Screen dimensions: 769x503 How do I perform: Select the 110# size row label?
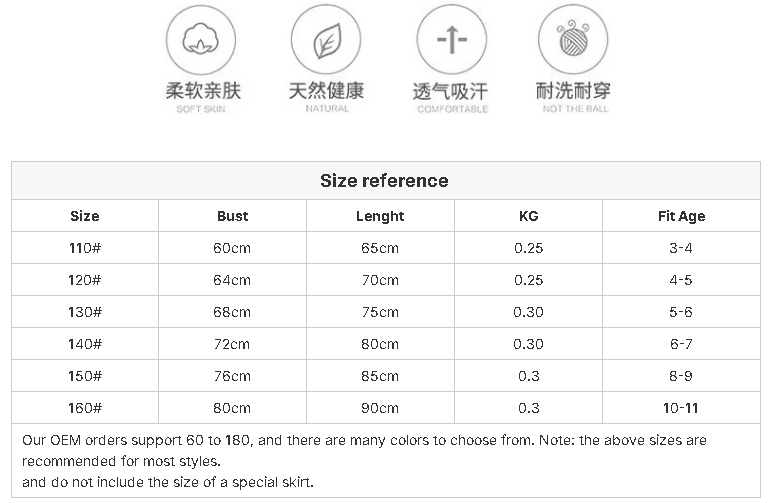85,248
